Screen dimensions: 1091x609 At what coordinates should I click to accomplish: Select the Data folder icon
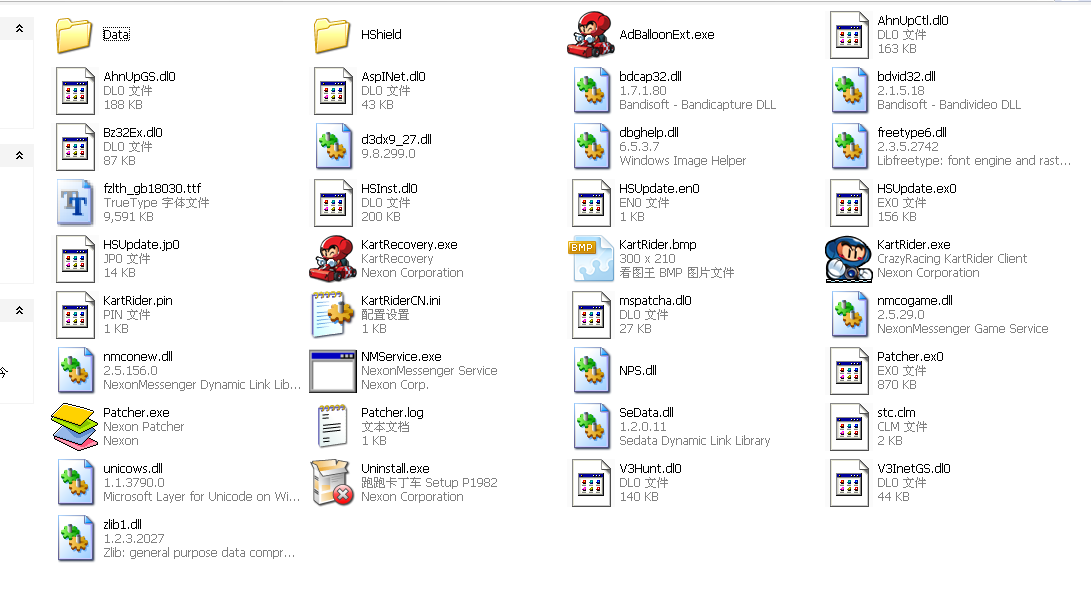pos(74,35)
